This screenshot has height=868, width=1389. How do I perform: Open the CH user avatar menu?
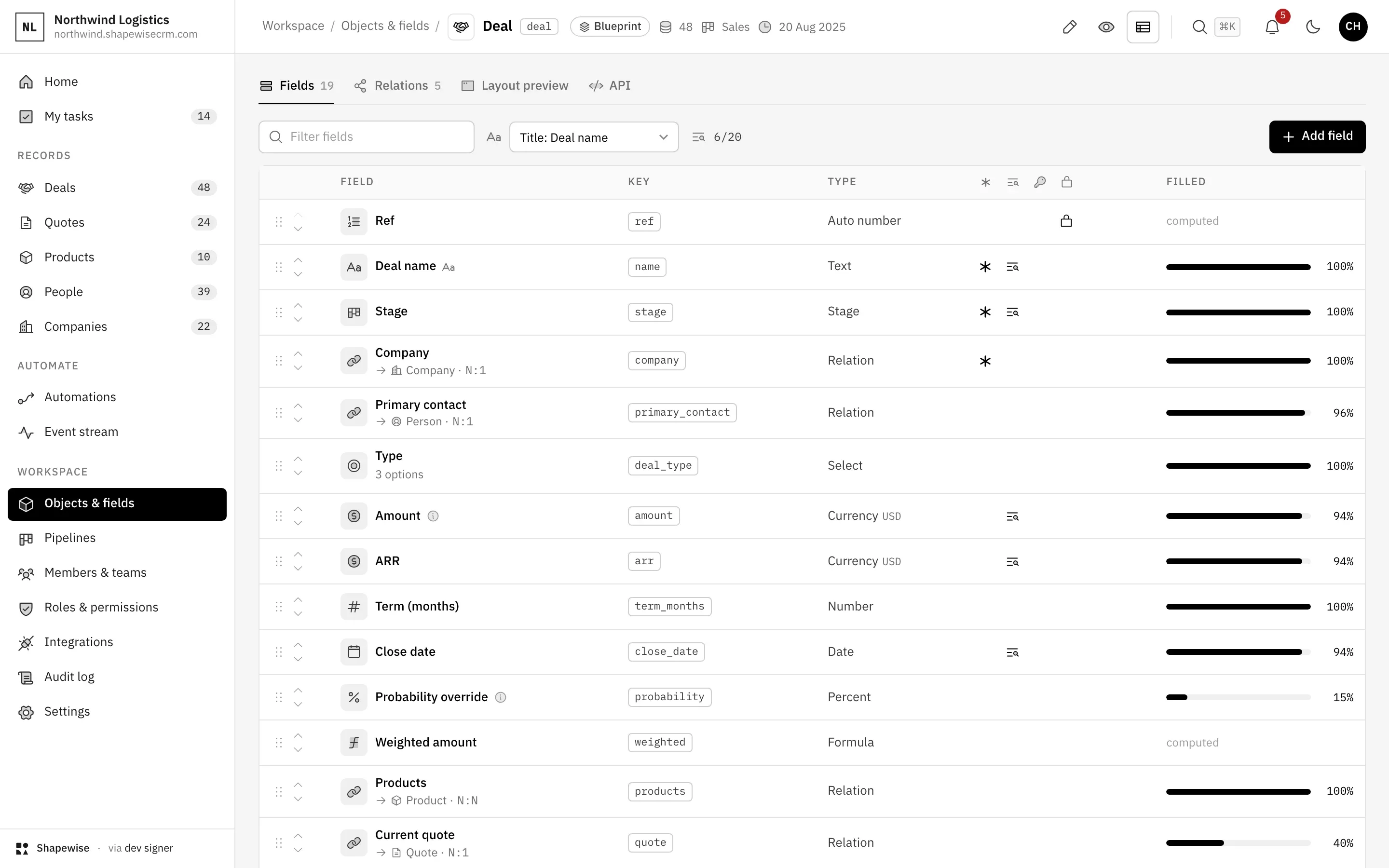pos(1353,27)
